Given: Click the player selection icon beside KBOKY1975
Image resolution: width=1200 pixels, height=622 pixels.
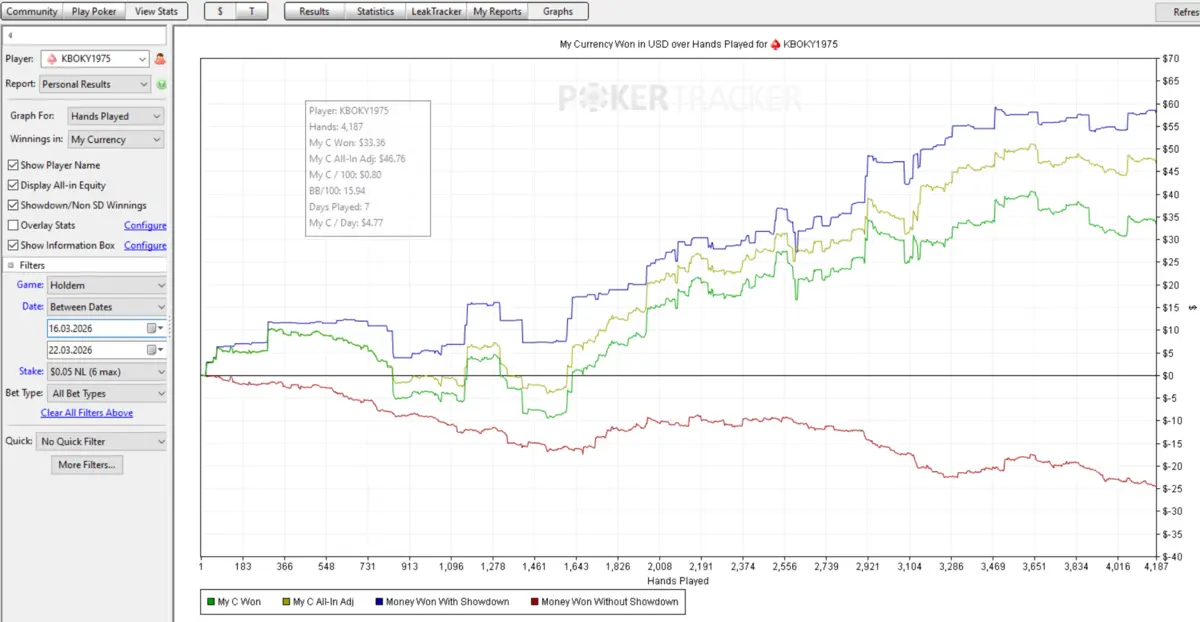Looking at the screenshot, I should tap(160, 59).
